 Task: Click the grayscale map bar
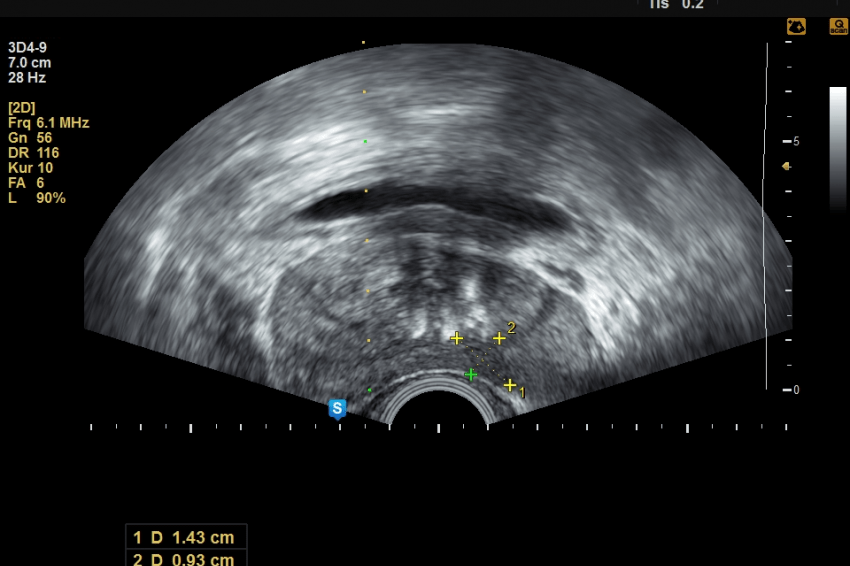click(838, 149)
